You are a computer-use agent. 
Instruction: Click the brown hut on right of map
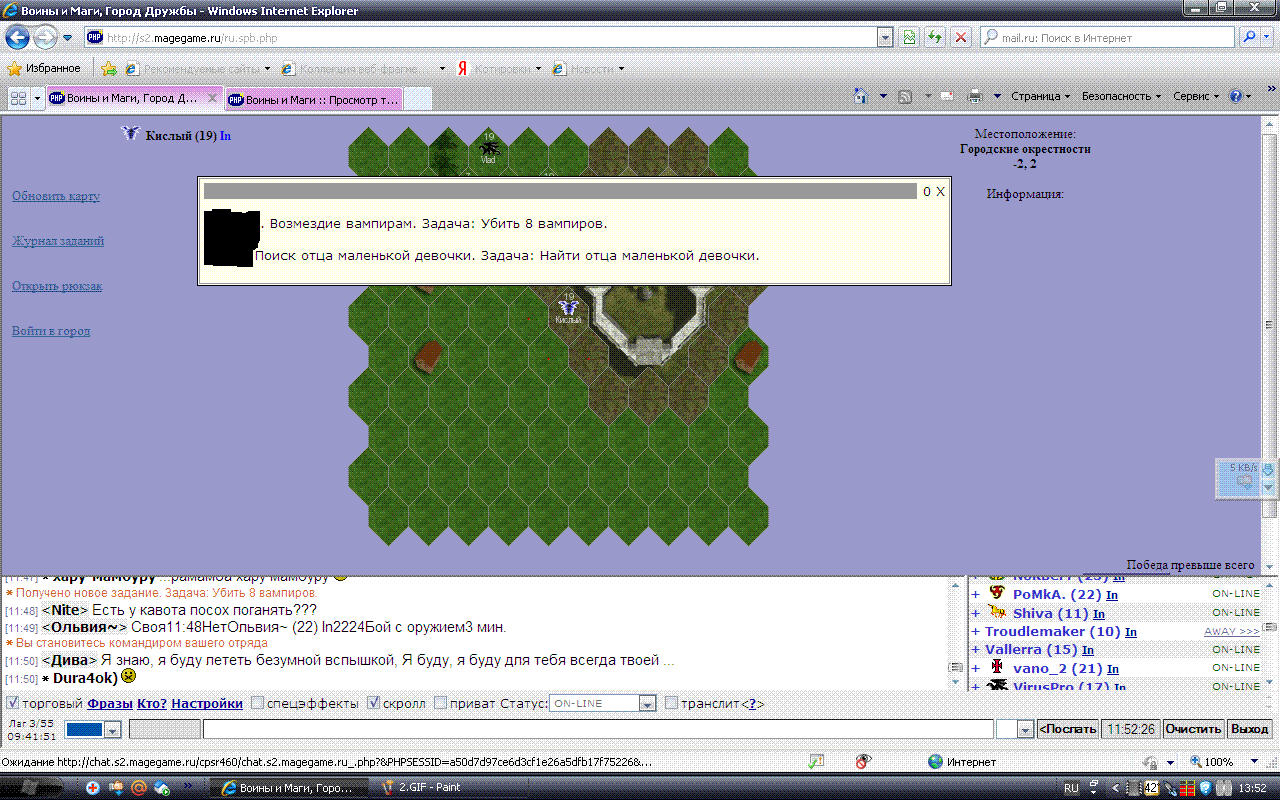[749, 354]
